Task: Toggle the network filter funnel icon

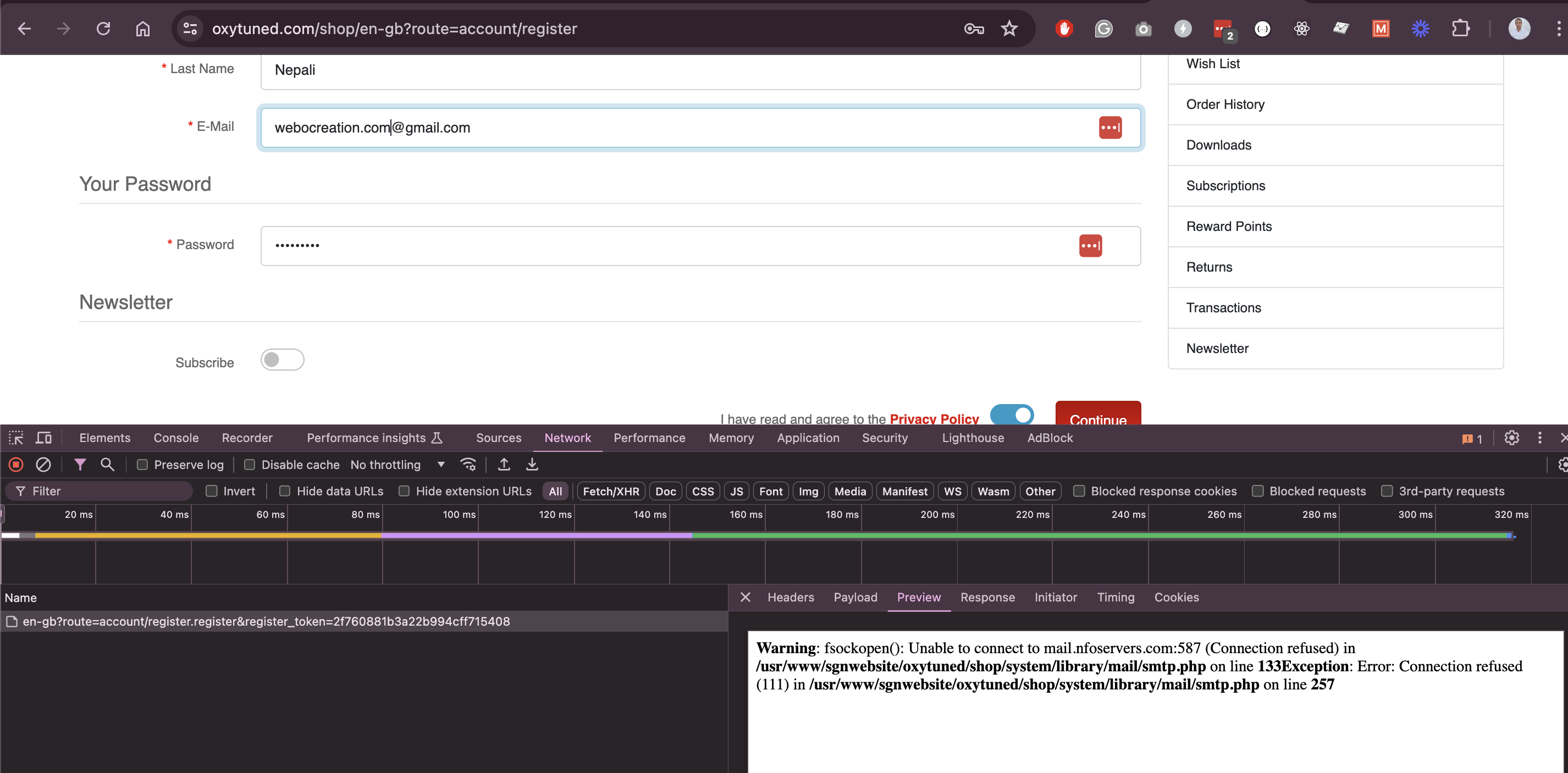Action: (x=80, y=465)
